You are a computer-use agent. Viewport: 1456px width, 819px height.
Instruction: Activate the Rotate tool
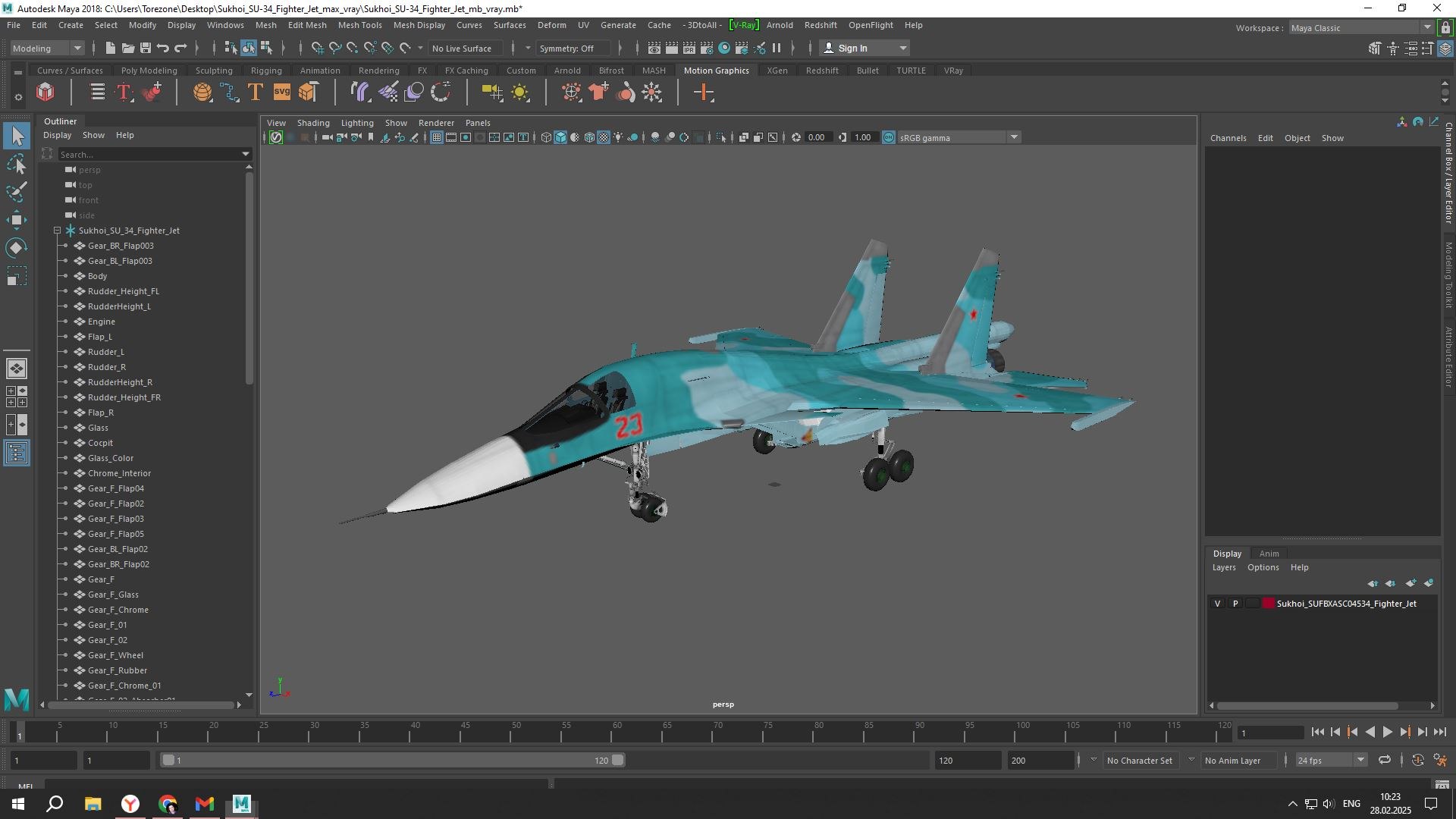click(17, 248)
